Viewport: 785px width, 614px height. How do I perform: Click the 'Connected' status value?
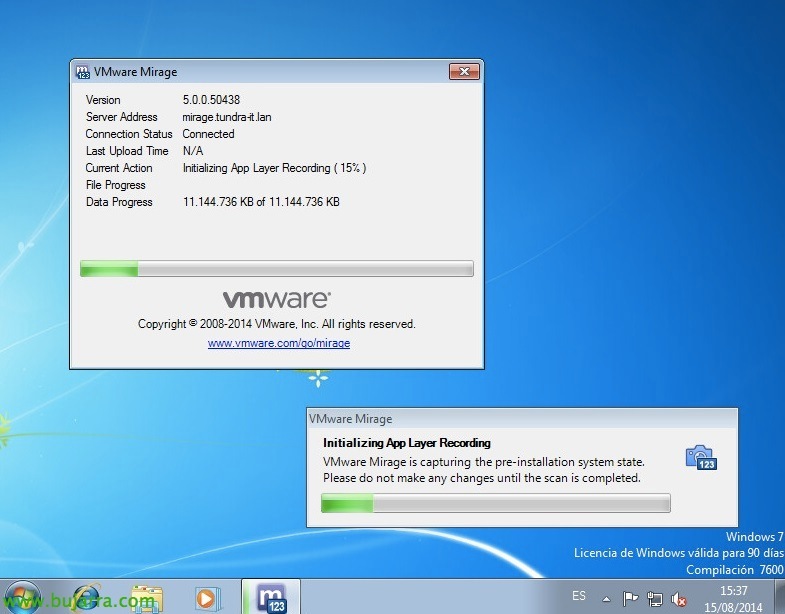(x=208, y=134)
